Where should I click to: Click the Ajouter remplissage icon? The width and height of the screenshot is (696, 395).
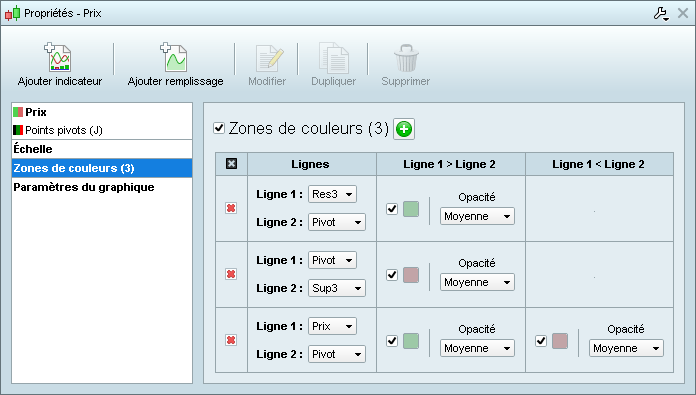(x=174, y=57)
